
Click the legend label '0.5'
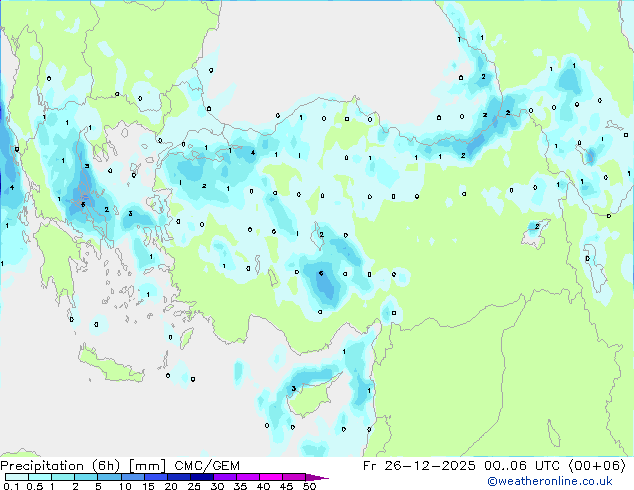click(35, 486)
